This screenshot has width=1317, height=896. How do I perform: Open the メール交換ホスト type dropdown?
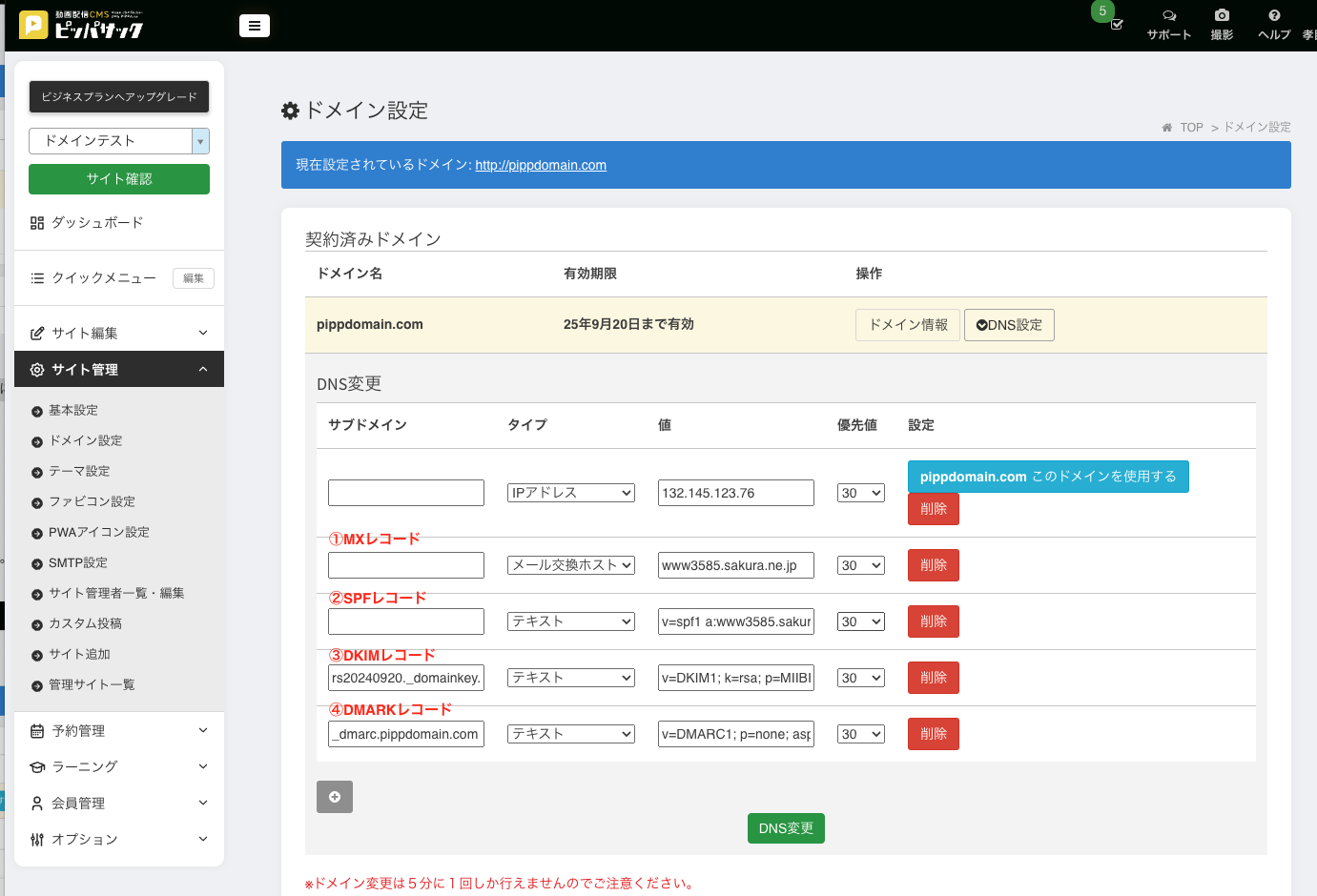click(x=571, y=565)
